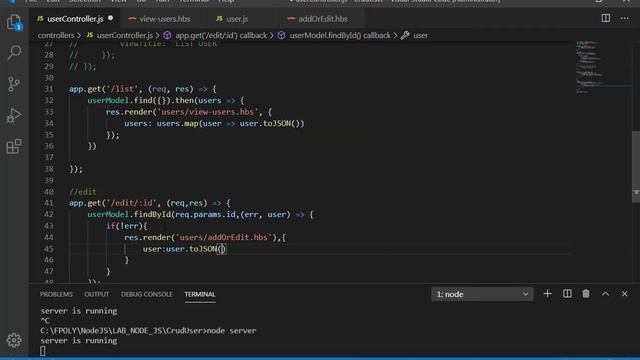The height and width of the screenshot is (360, 640).
Task: Open the PROBLEMS panel tab
Action: click(x=56, y=294)
